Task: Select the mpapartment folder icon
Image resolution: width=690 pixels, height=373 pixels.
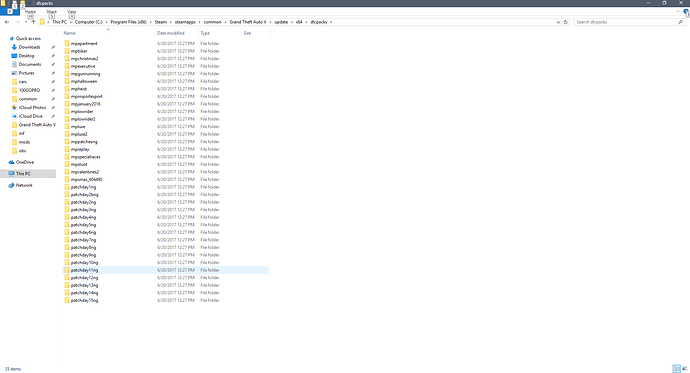Action: coord(67,44)
